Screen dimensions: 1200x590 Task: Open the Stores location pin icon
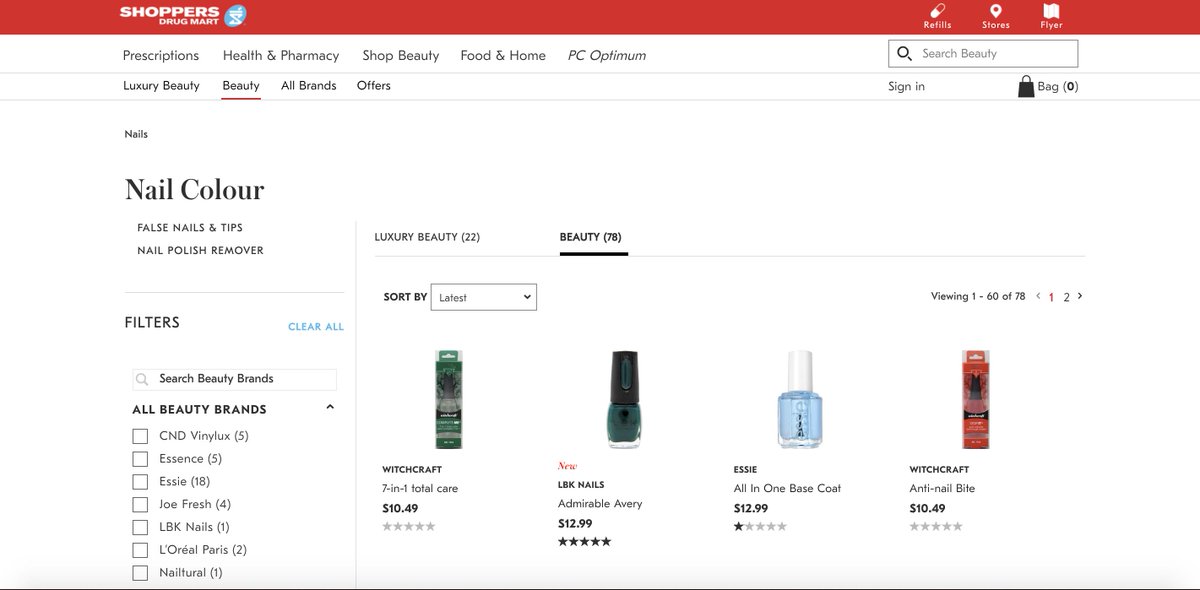(x=995, y=10)
